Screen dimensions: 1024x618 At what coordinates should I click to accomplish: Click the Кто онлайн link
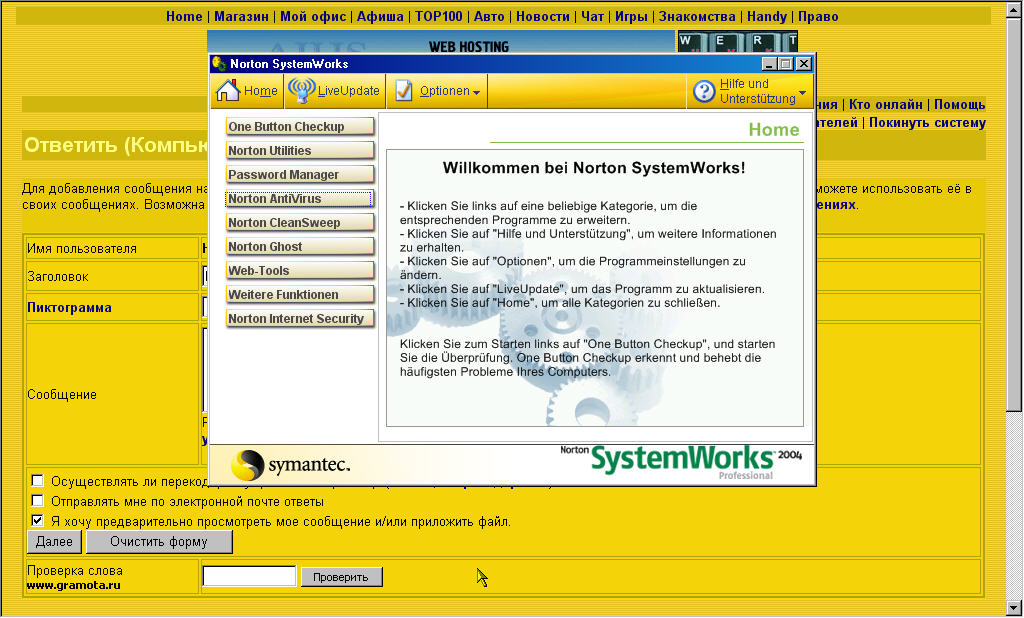coord(886,105)
